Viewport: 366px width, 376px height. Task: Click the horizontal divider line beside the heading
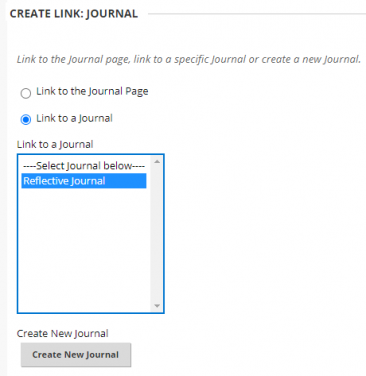pos(257,14)
